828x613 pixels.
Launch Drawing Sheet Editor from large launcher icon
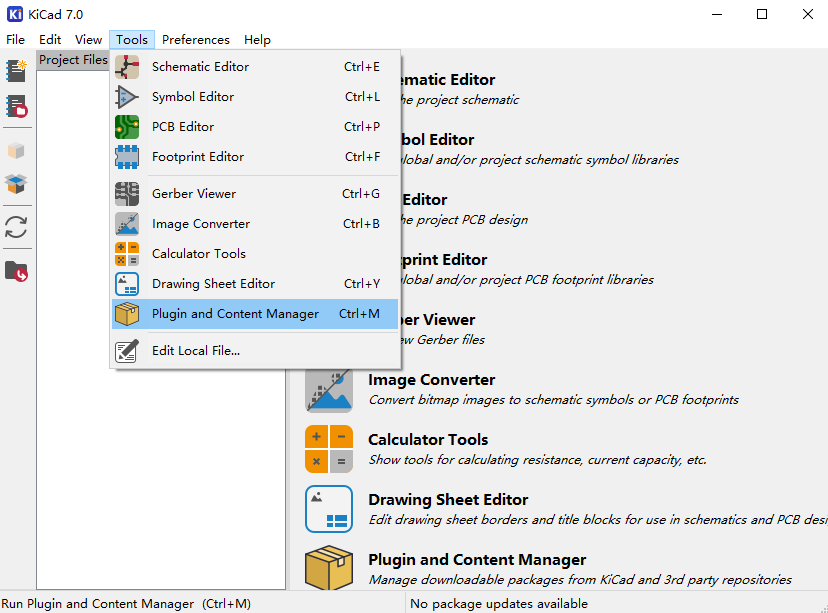(329, 509)
